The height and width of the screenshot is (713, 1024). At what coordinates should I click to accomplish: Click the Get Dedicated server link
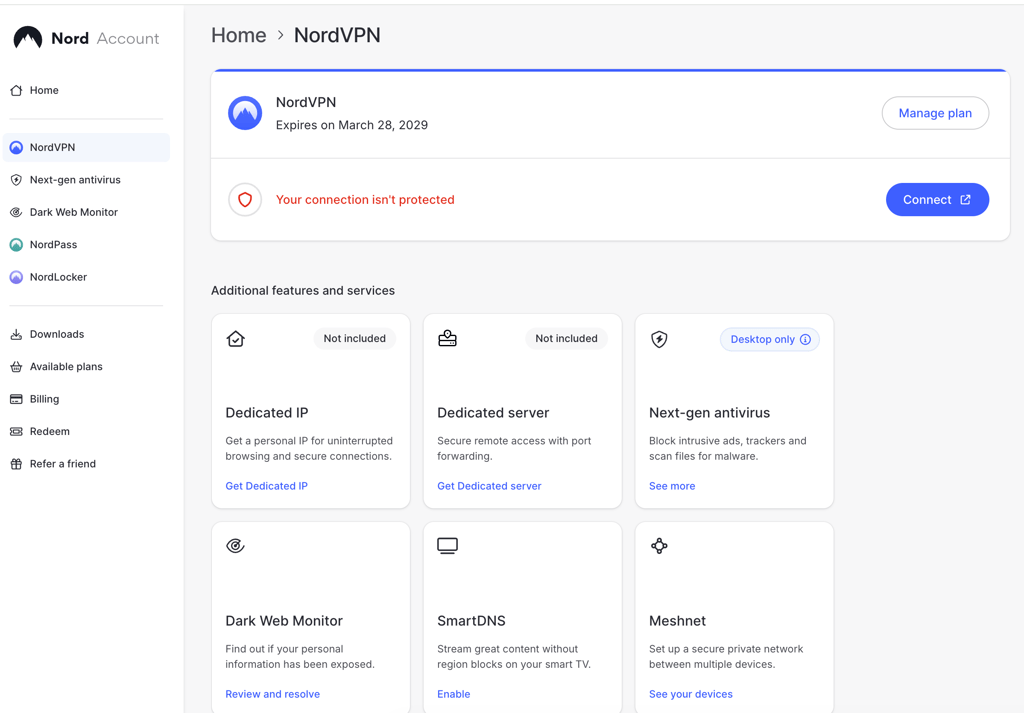click(x=489, y=486)
